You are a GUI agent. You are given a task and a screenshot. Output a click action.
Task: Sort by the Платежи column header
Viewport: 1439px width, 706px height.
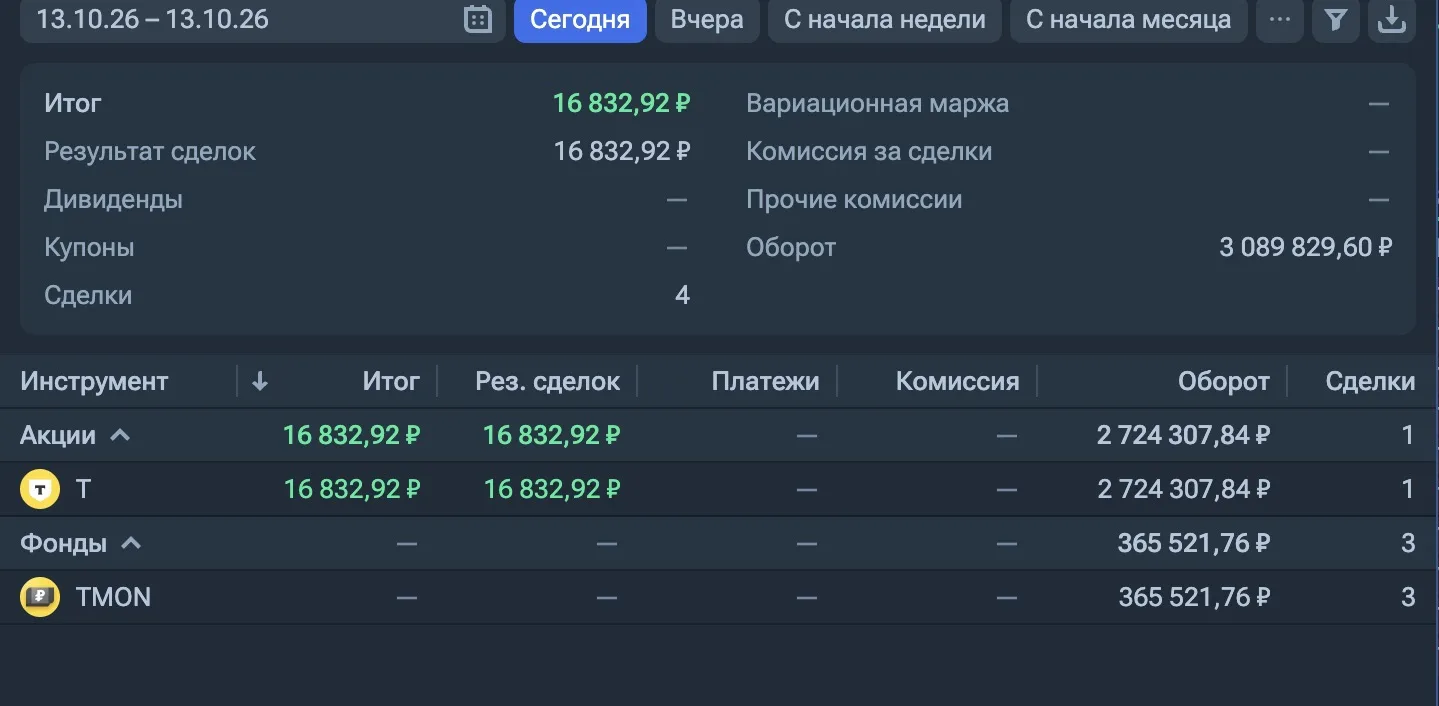coord(765,381)
